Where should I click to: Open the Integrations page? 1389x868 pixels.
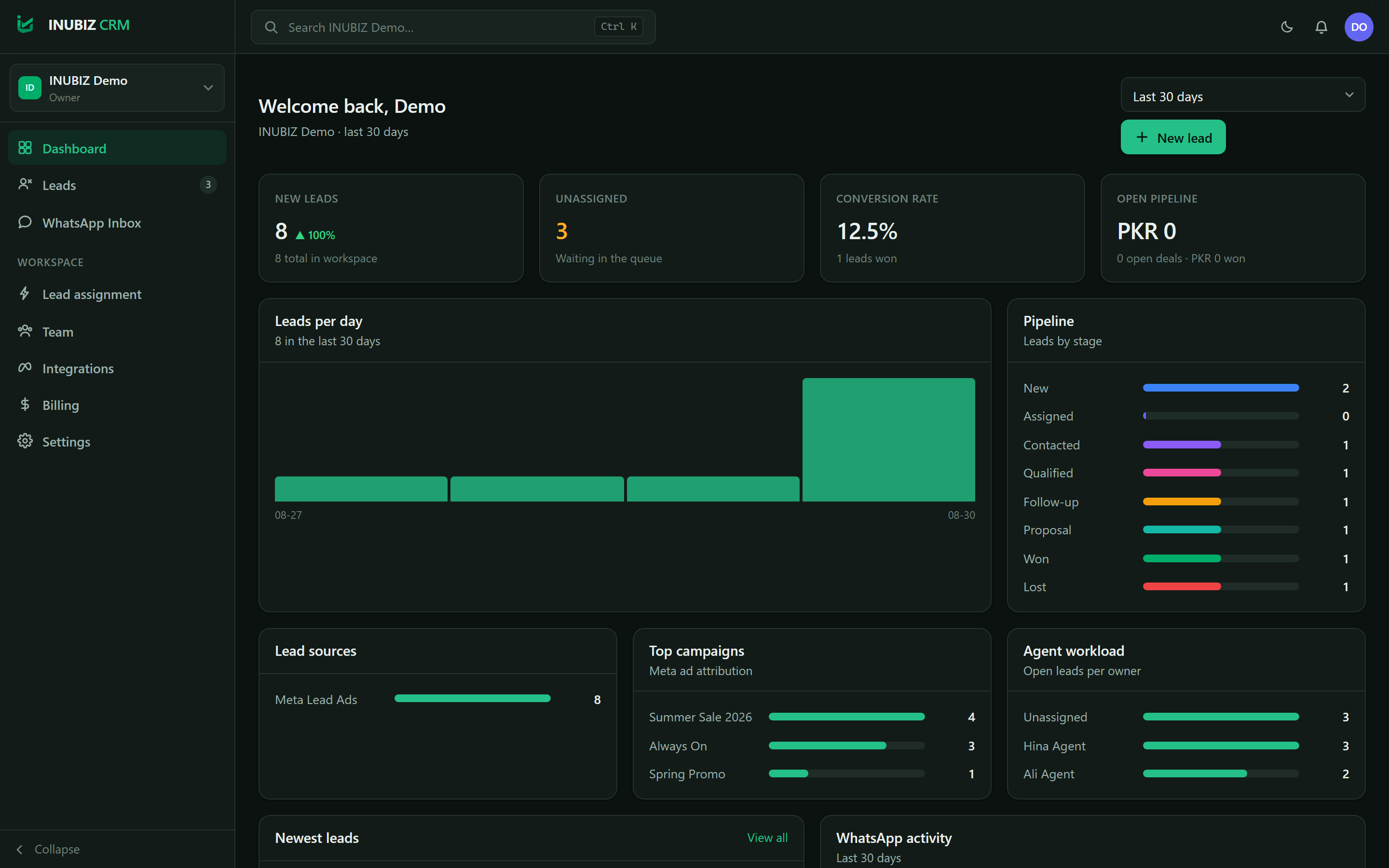(x=117, y=368)
